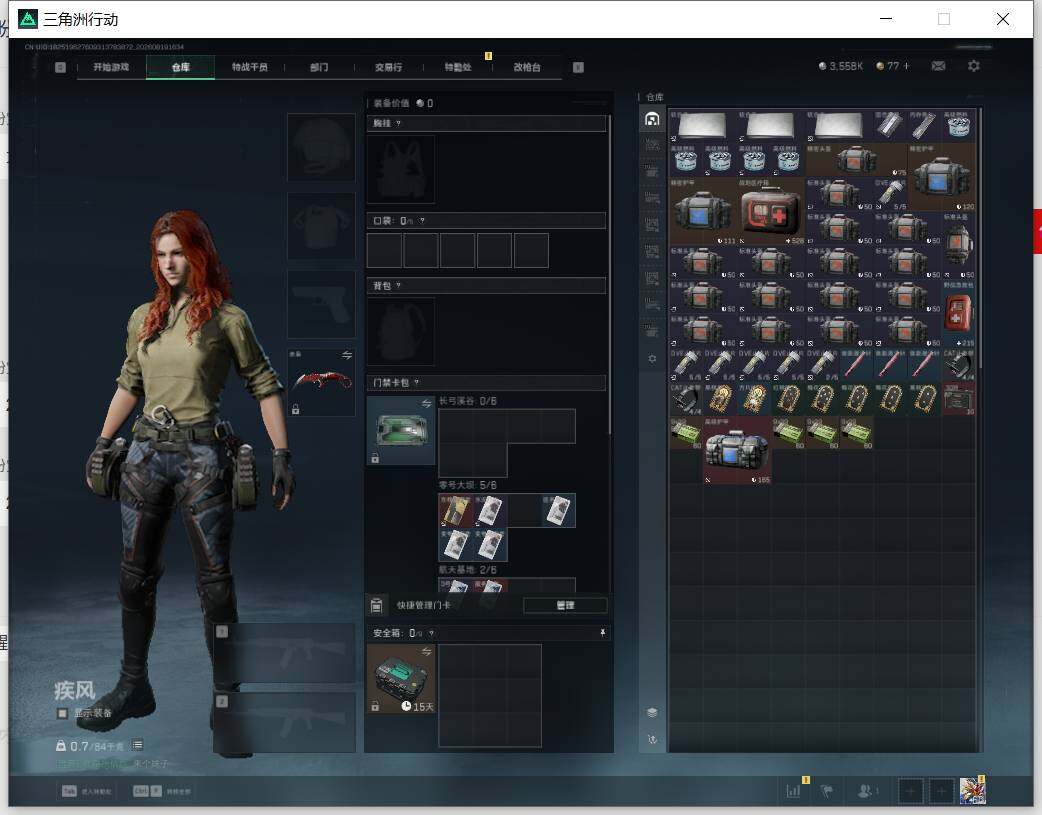Open warehouse sidebar settings gear
The height and width of the screenshot is (815, 1042).
(652, 358)
